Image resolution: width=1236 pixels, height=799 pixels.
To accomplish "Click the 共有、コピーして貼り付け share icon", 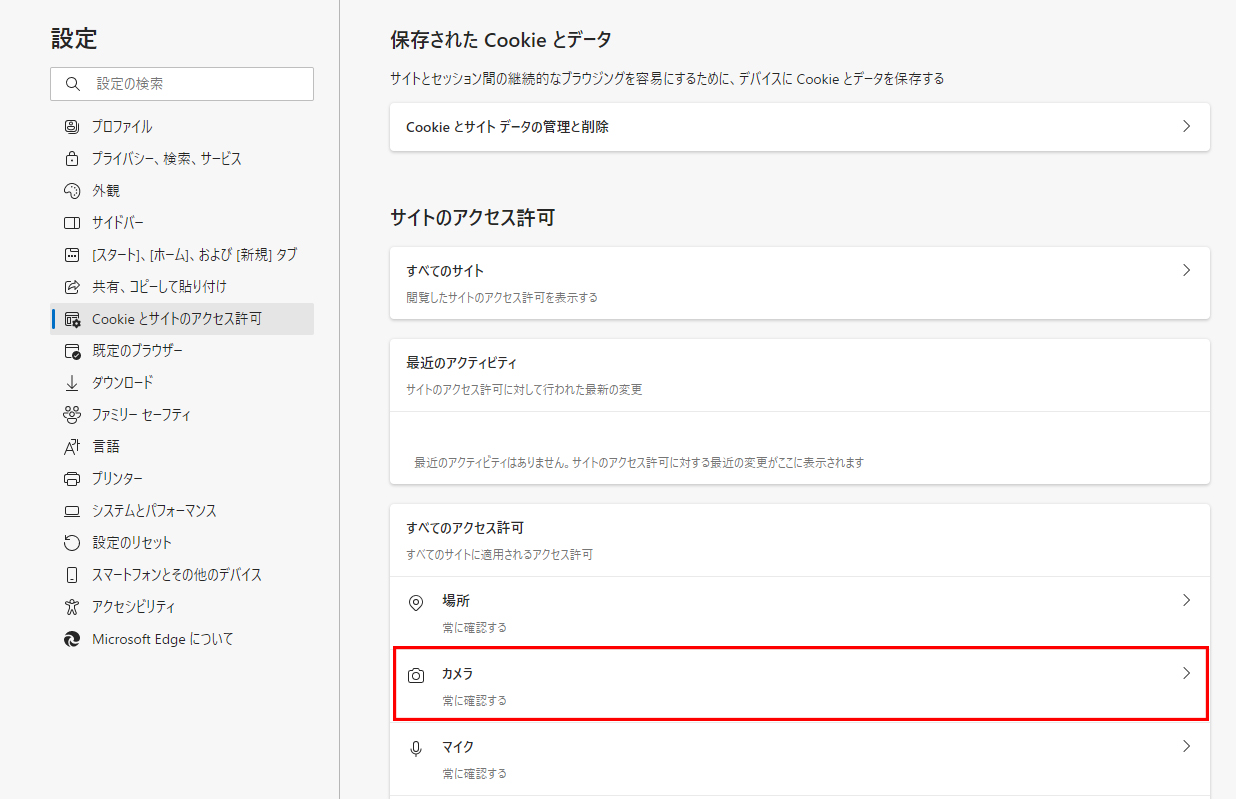I will [71, 287].
